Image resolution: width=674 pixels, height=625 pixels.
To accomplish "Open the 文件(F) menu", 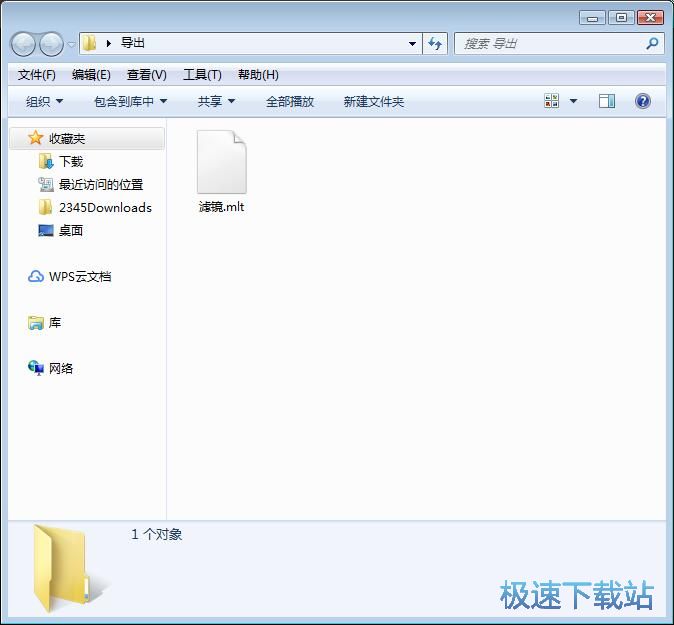I will (37, 75).
